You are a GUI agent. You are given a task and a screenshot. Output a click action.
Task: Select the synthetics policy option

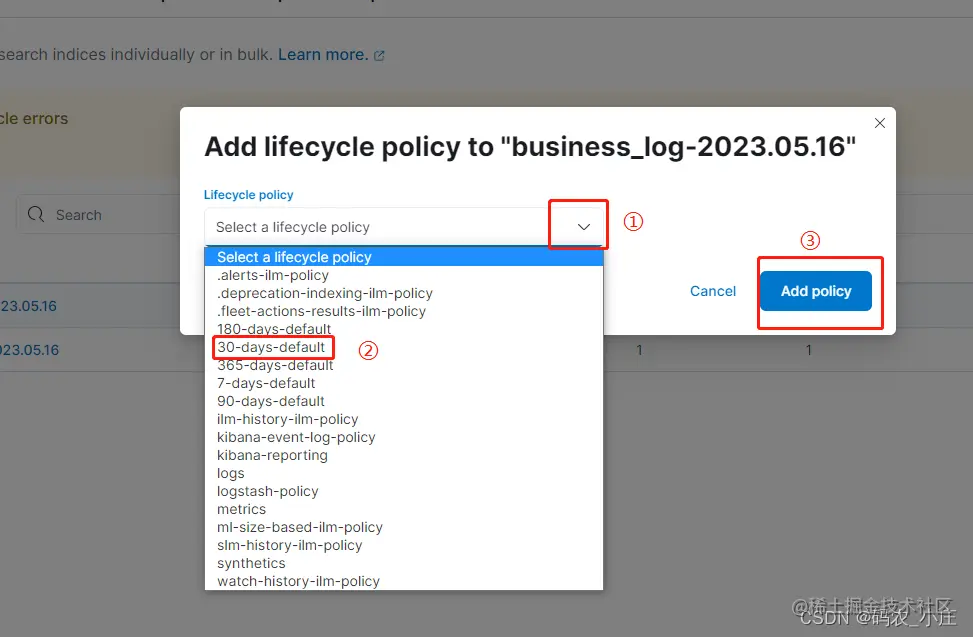[x=404, y=563]
